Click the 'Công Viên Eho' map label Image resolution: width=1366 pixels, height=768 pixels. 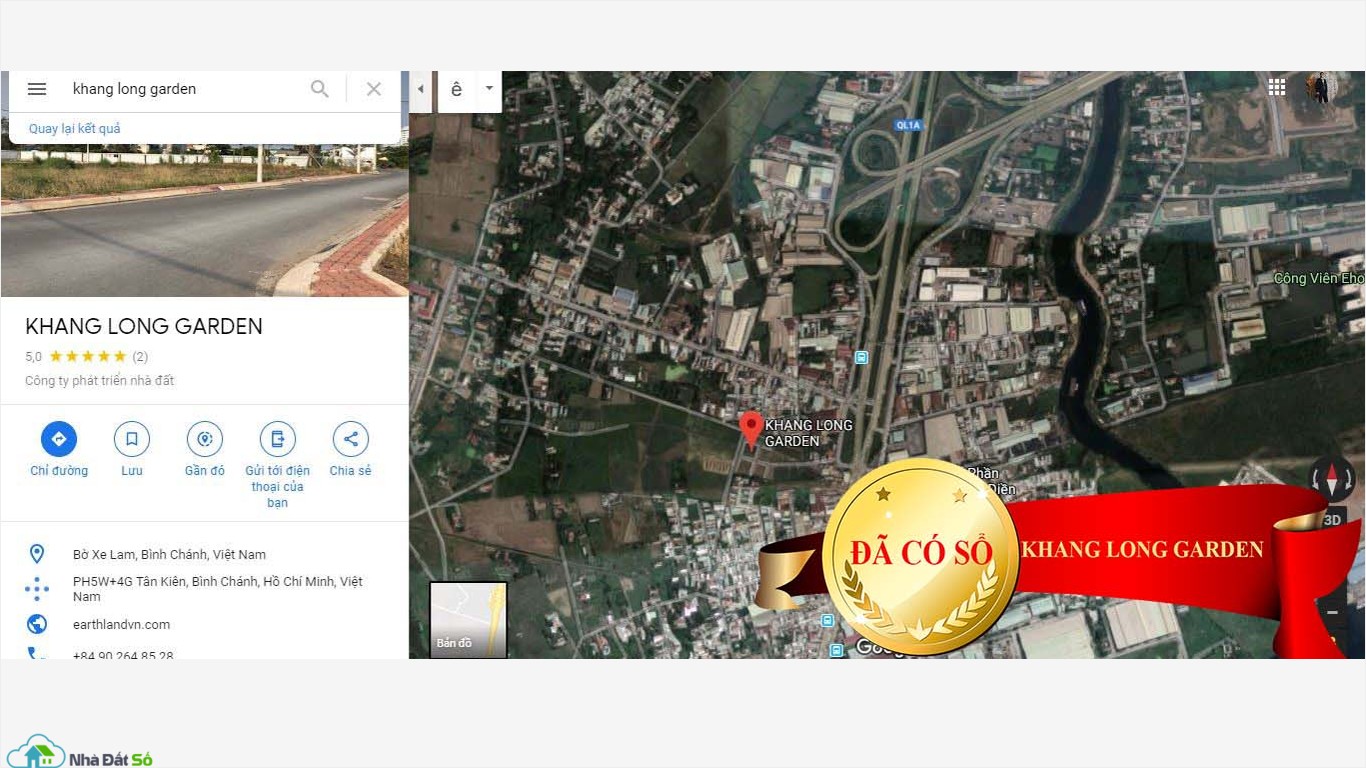[x=1319, y=279]
